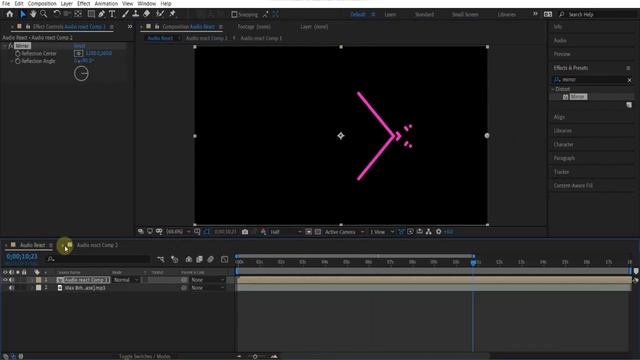The width and height of the screenshot is (640, 360).
Task: Select the Zoom magnifier tool
Action: coord(43,14)
